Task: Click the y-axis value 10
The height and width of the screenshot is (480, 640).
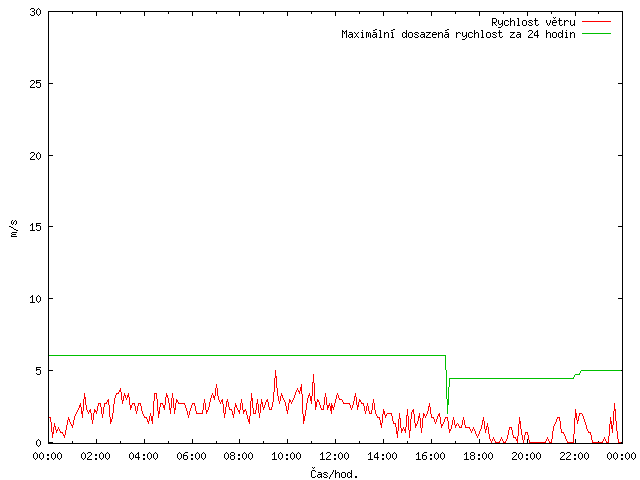Action: click(36, 299)
